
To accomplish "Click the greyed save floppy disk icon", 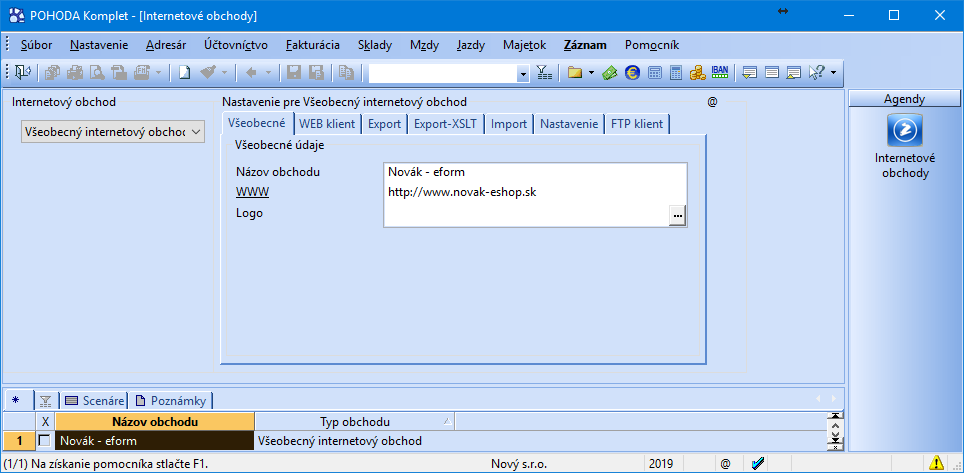I will (294, 73).
